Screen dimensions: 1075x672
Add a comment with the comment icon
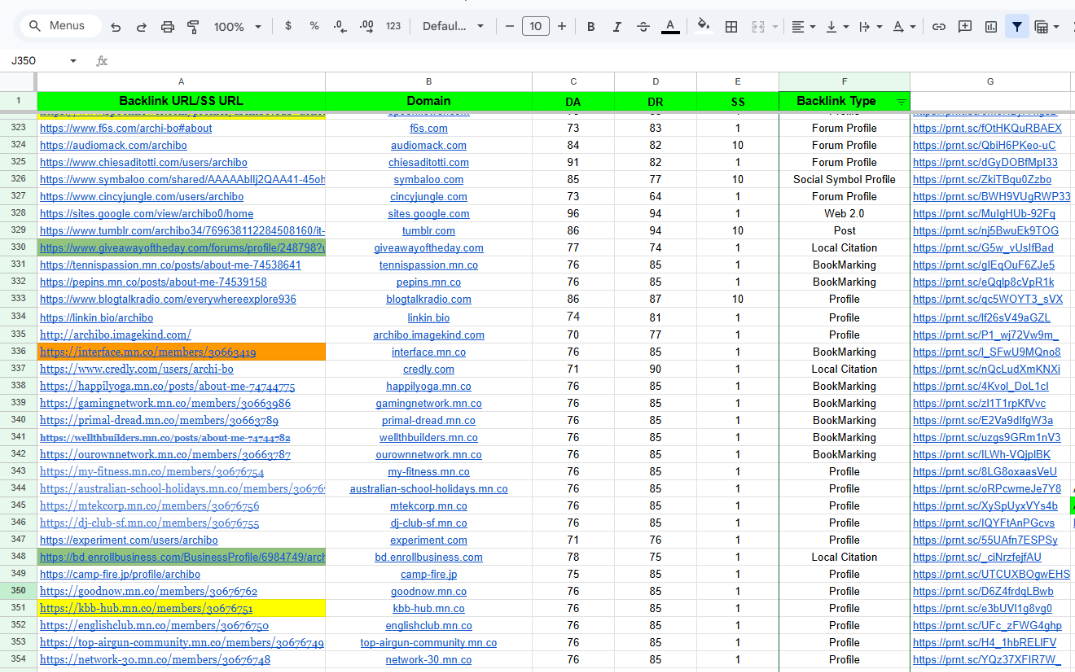[965, 27]
